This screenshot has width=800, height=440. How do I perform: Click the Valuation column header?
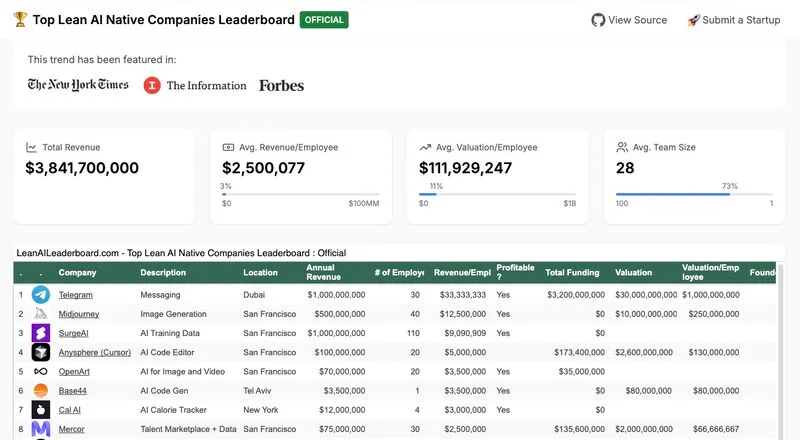(x=633, y=273)
